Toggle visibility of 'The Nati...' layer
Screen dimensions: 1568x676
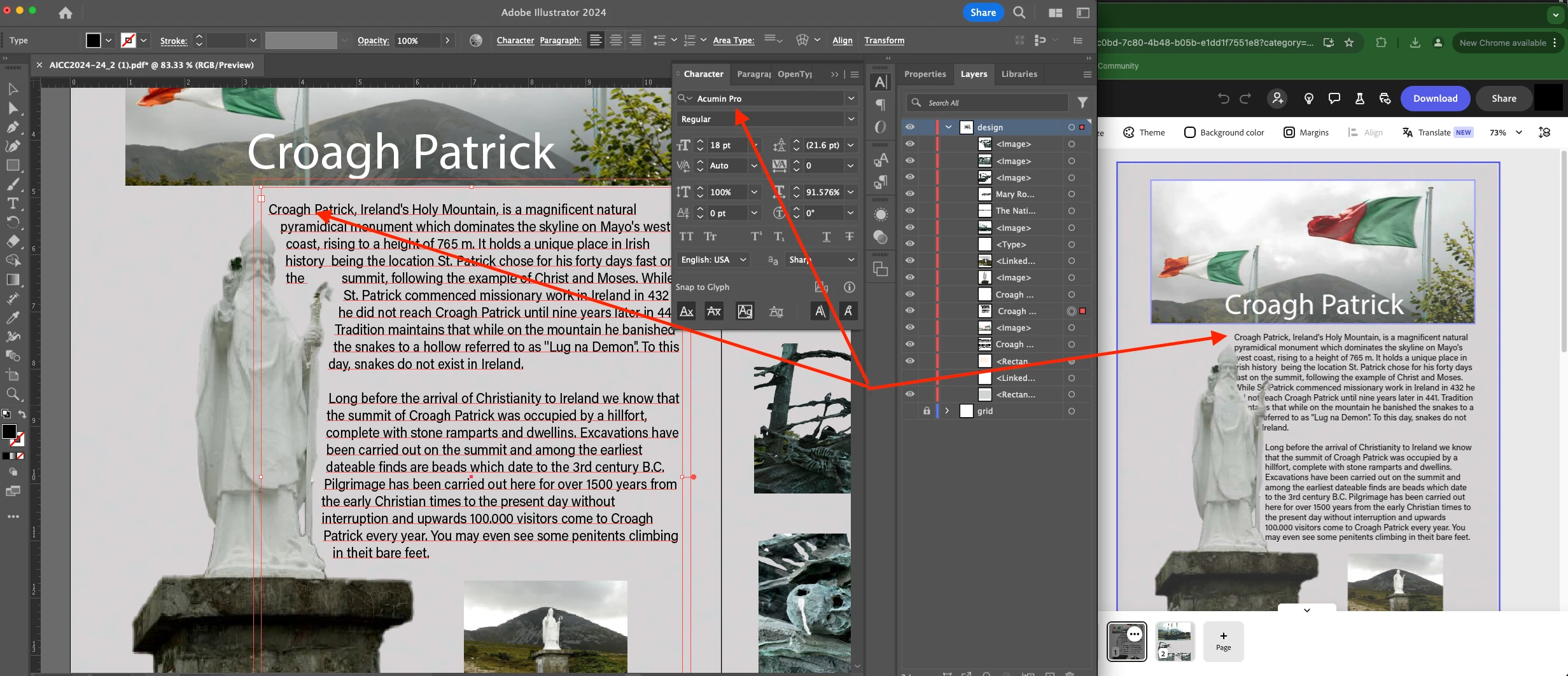point(910,210)
